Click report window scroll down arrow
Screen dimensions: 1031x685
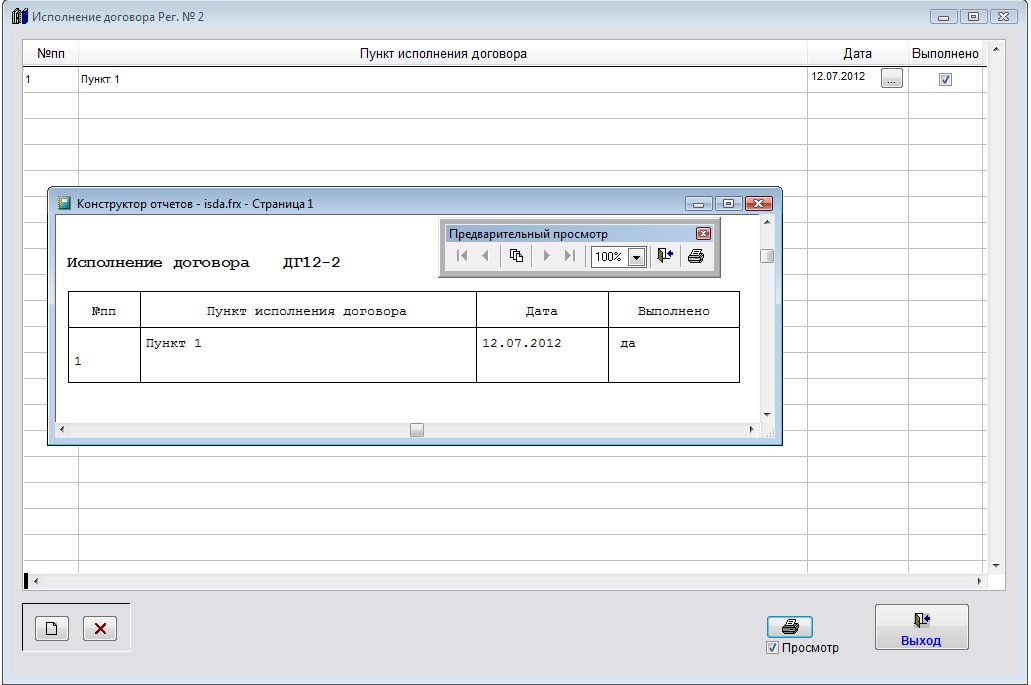tap(767, 415)
